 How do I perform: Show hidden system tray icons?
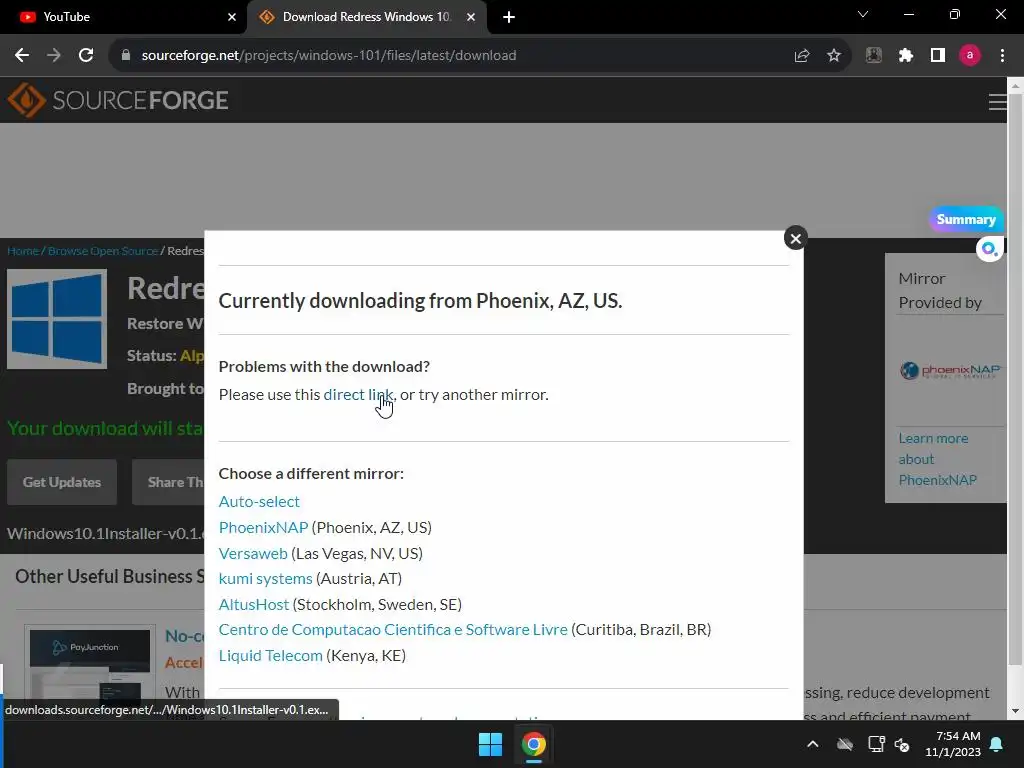pos(812,744)
